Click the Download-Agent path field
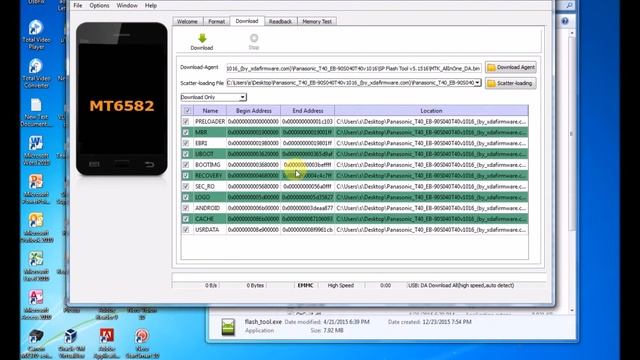Image resolution: width=640 pixels, height=360 pixels. click(x=353, y=68)
